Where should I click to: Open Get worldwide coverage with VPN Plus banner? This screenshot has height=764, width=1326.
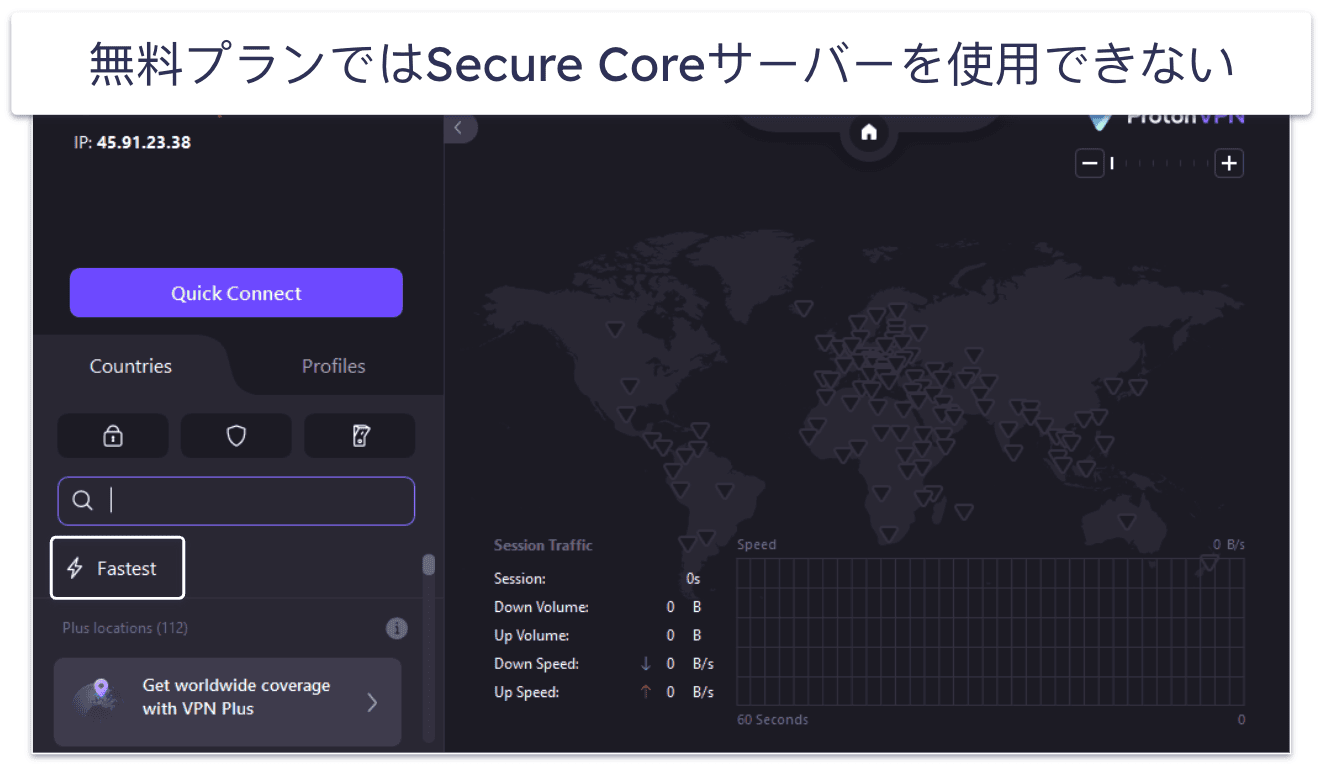coord(227,702)
